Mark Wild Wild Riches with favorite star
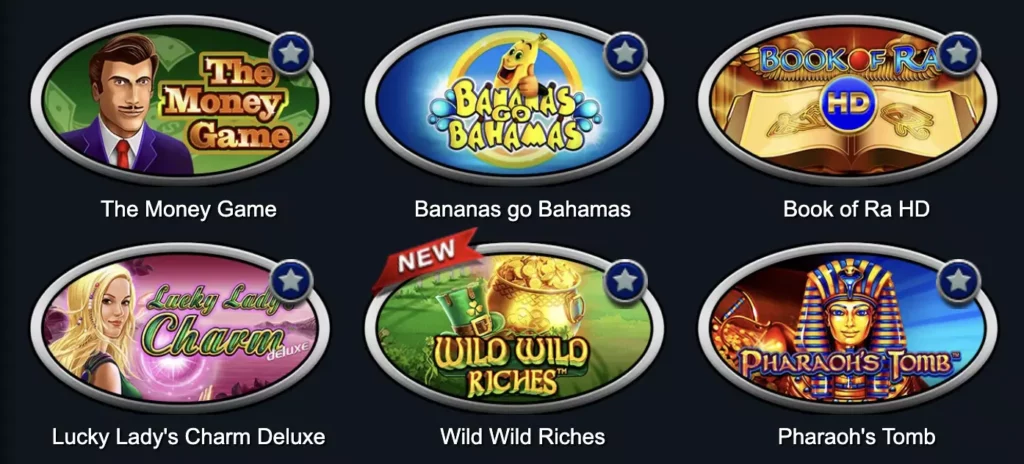 coord(625,280)
